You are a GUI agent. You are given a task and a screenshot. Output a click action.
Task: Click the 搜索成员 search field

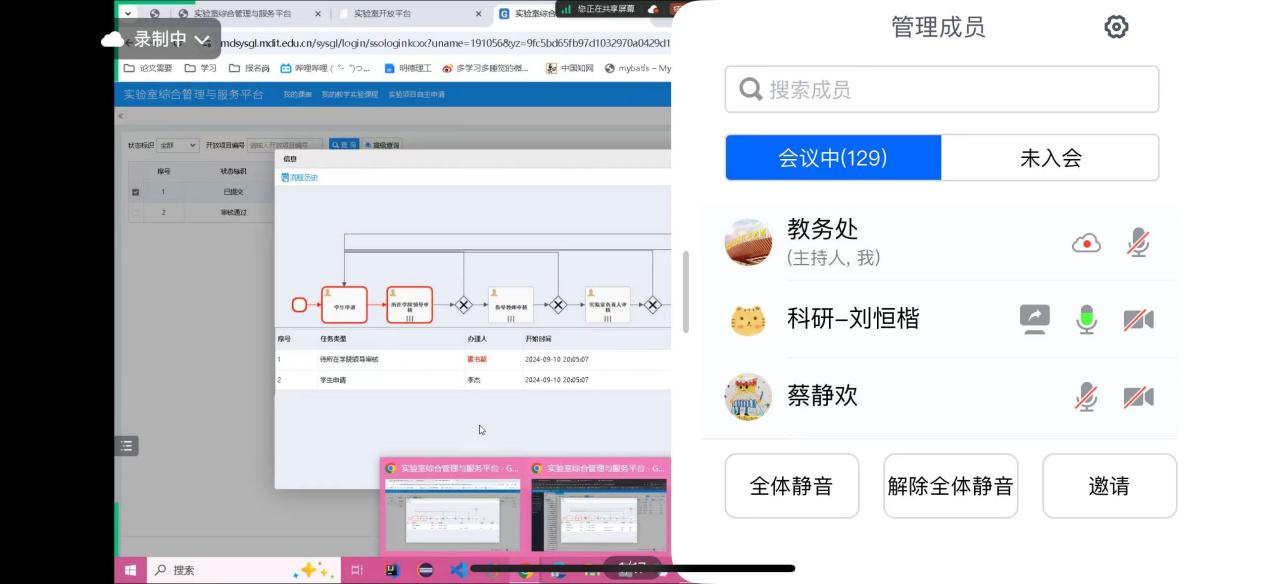(x=941, y=90)
